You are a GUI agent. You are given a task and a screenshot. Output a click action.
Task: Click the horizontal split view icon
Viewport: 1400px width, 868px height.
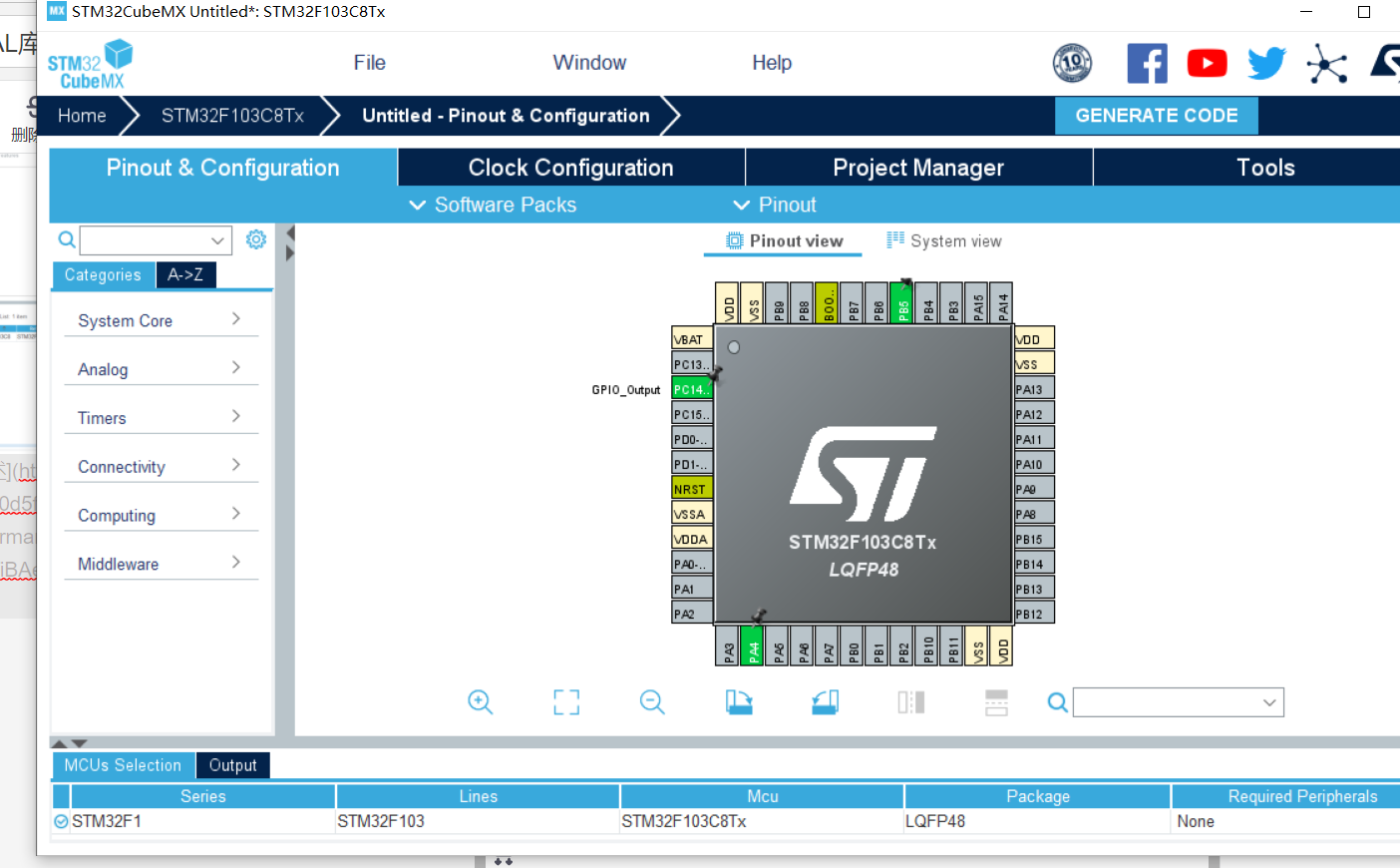[x=996, y=702]
